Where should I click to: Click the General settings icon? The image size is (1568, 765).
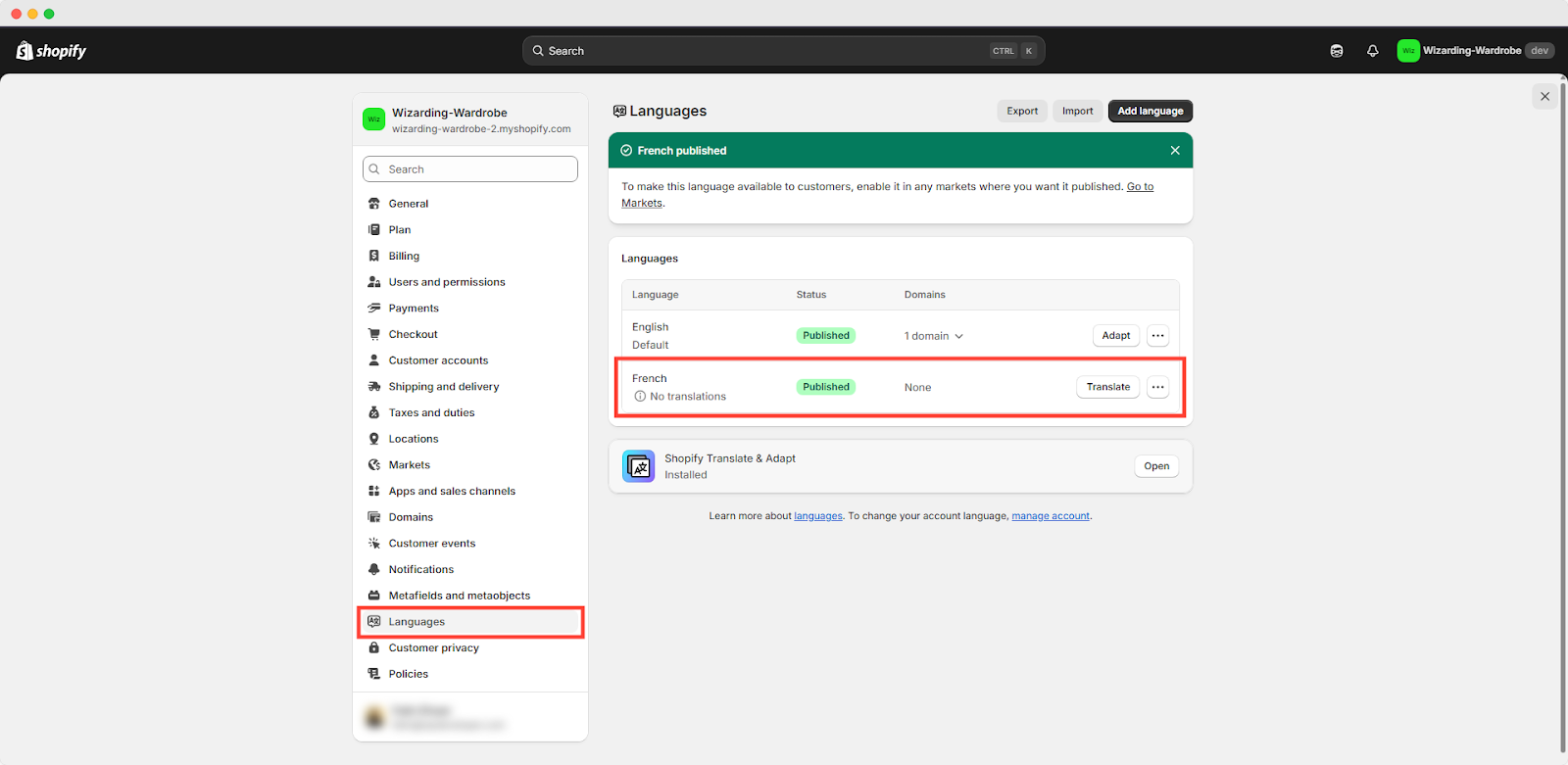coord(374,204)
